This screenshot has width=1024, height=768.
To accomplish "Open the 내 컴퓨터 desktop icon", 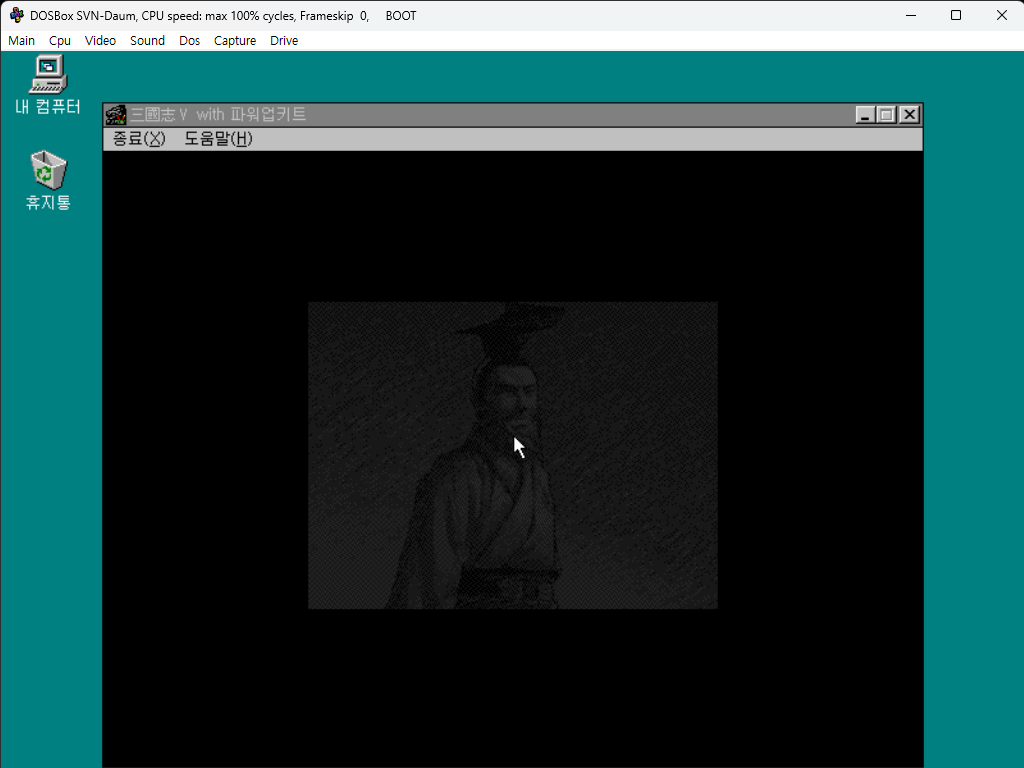I will [x=48, y=85].
